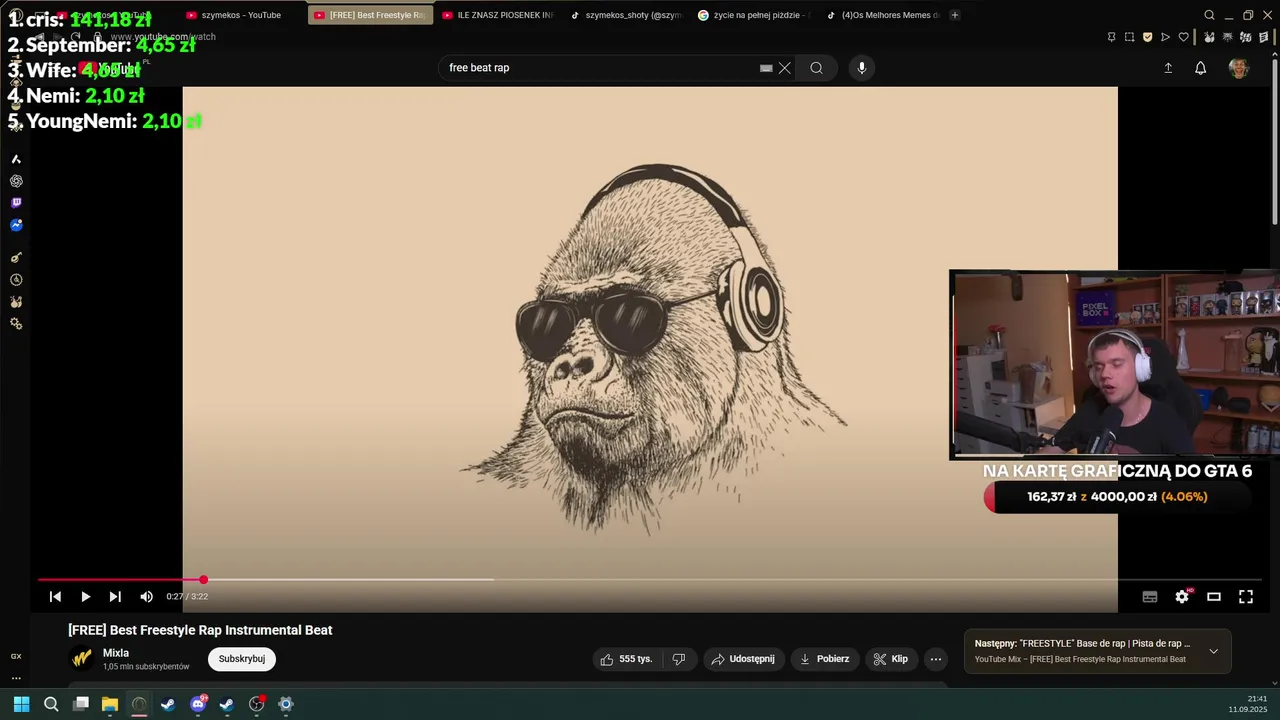Like the video with 555 tys.

coord(626,659)
